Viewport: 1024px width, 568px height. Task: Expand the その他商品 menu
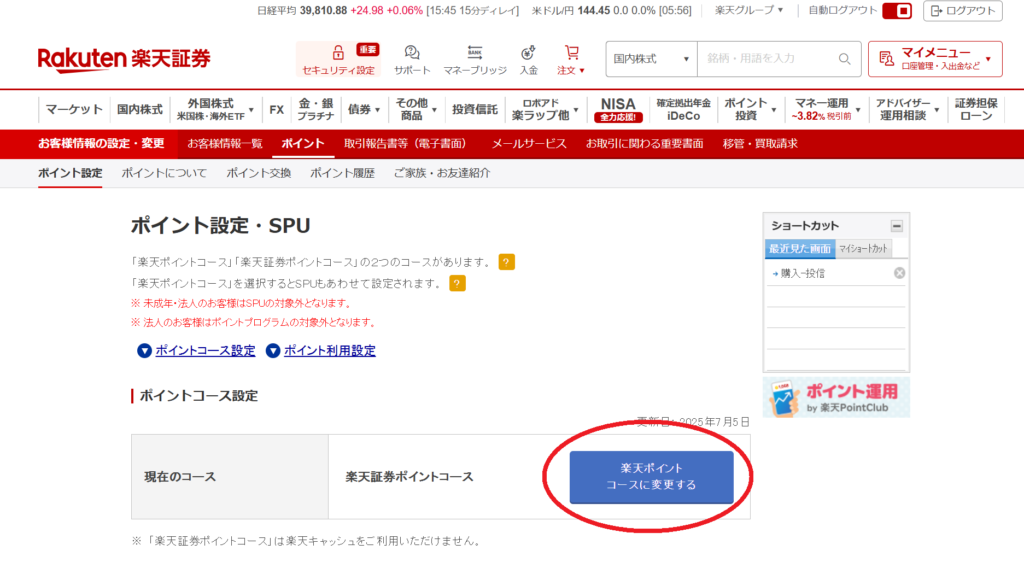coord(415,109)
